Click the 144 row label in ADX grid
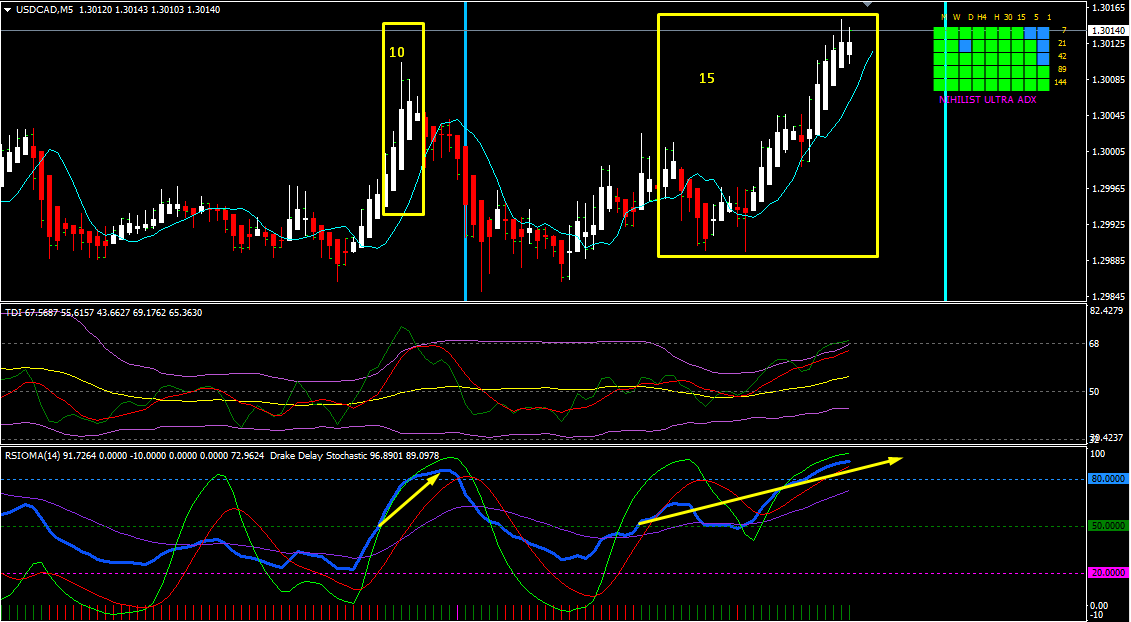 1060,82
